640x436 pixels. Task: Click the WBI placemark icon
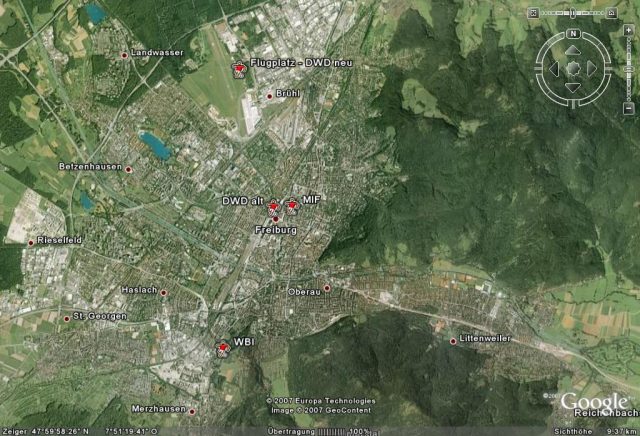[223, 348]
